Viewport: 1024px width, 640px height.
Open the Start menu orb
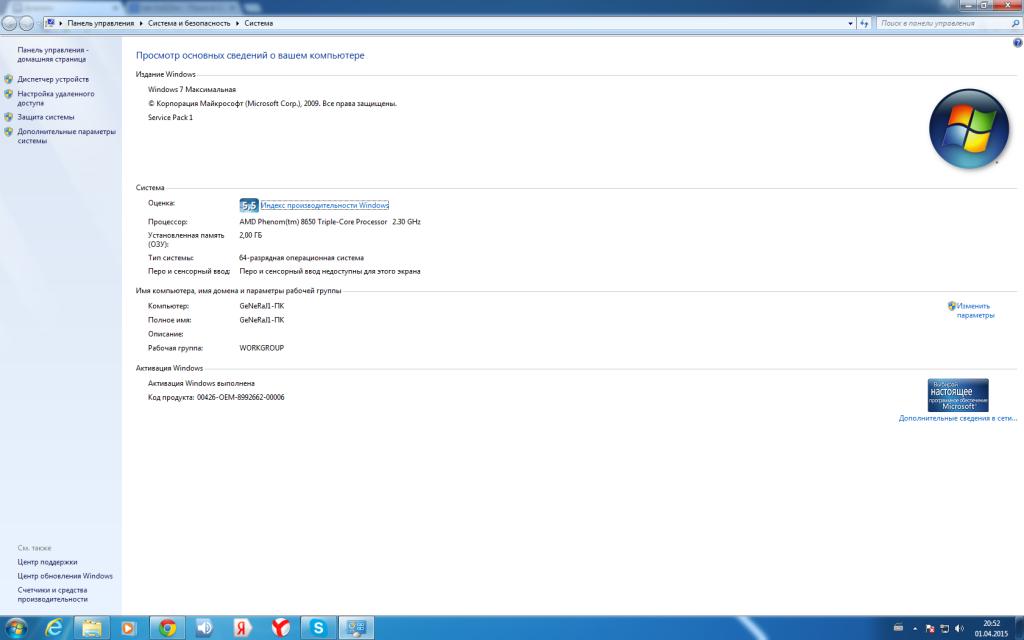click(15, 628)
